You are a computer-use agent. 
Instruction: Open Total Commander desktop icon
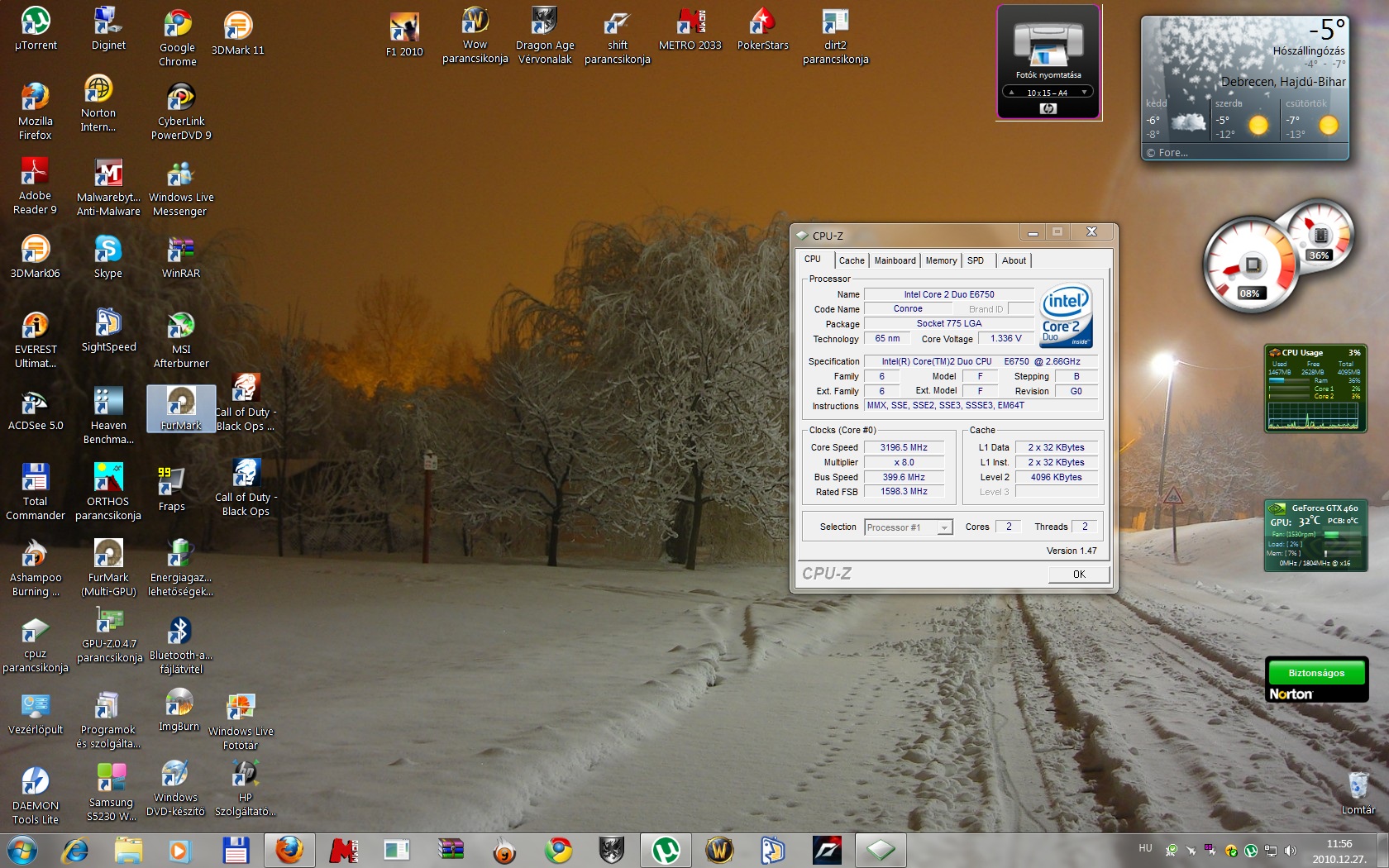(35, 491)
